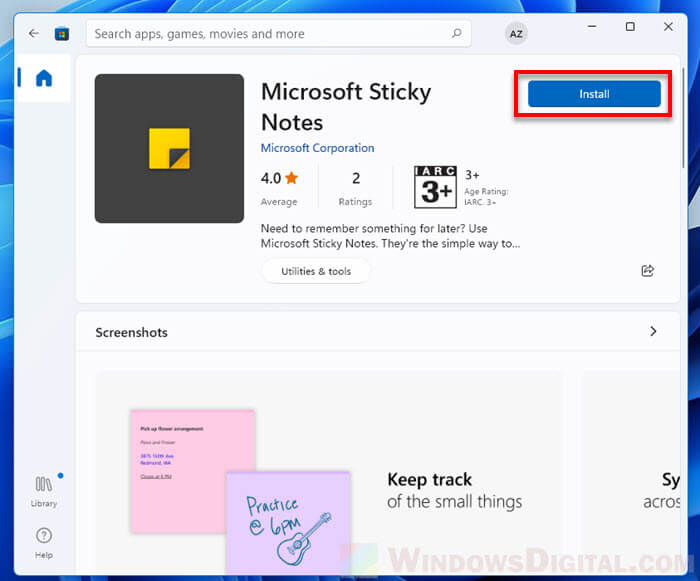
Task: Close the Microsoft Store window
Action: [x=668, y=27]
